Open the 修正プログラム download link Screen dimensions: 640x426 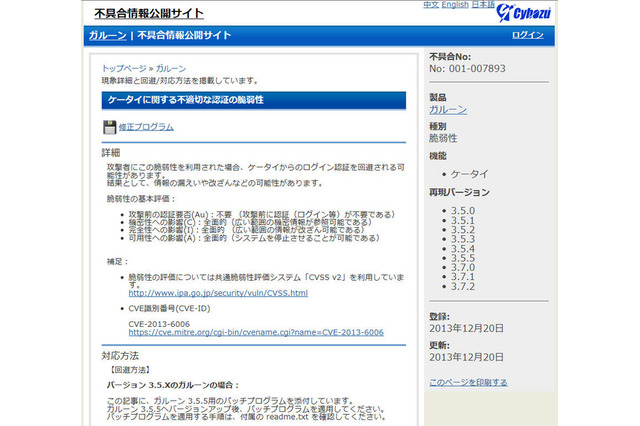pos(146,127)
